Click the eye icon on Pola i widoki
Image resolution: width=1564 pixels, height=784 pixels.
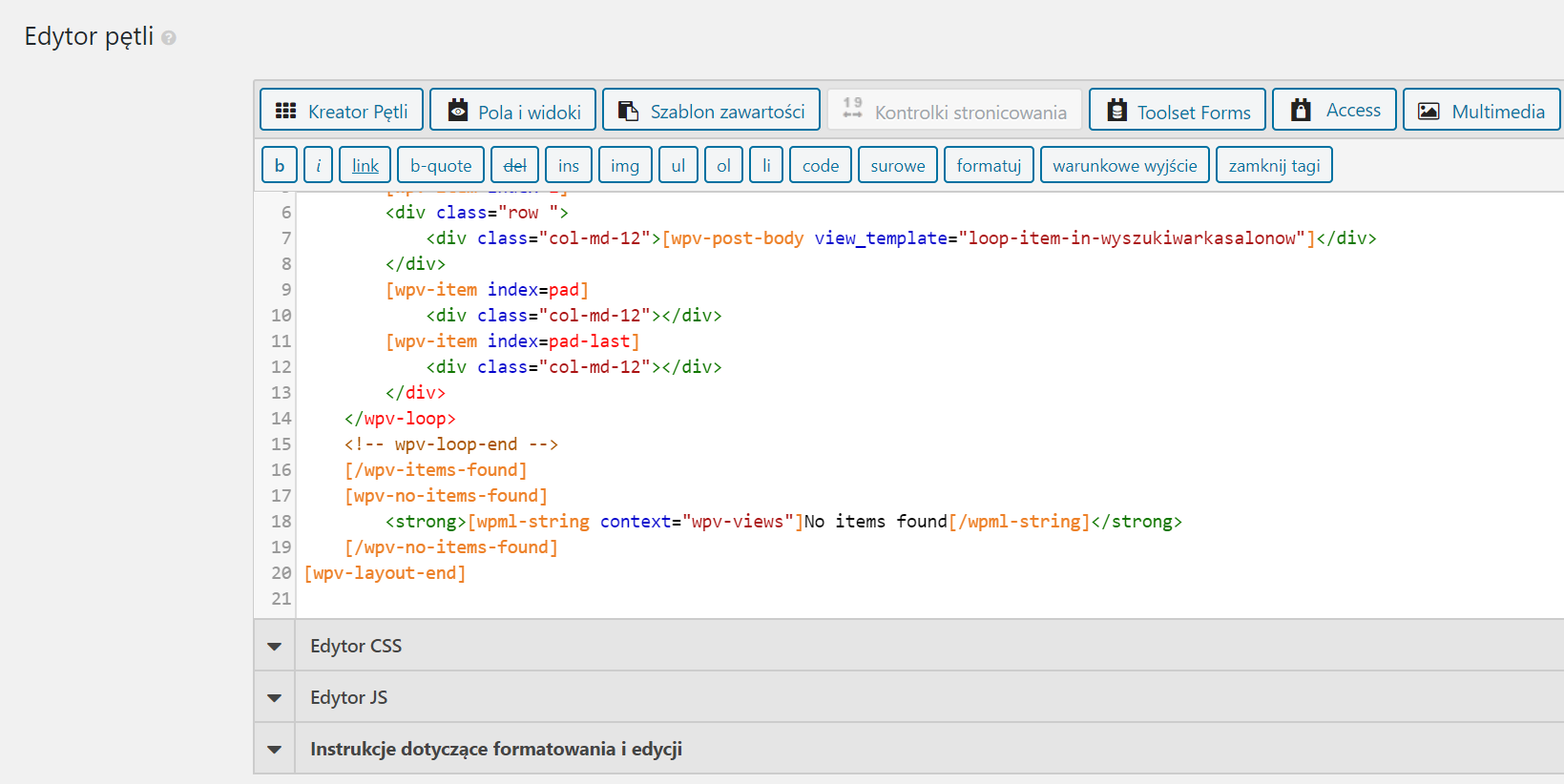click(458, 110)
